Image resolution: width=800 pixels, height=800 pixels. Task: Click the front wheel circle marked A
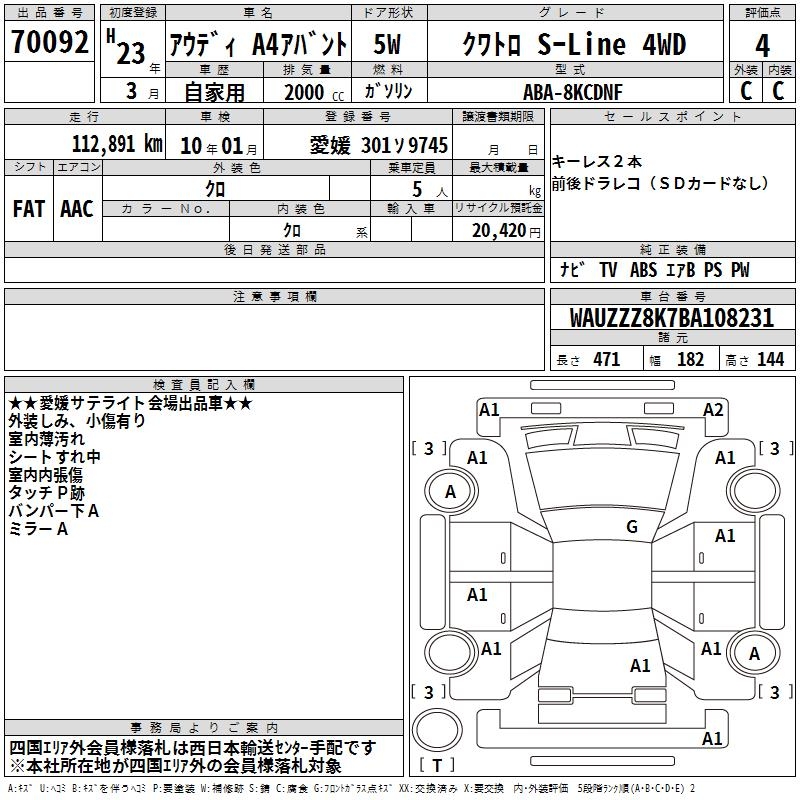[450, 491]
